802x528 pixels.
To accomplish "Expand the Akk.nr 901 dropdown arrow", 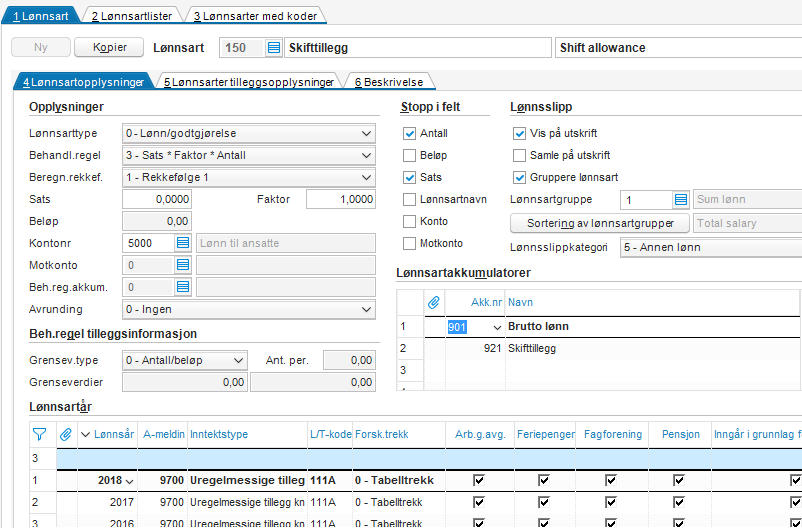I will (x=497, y=327).
